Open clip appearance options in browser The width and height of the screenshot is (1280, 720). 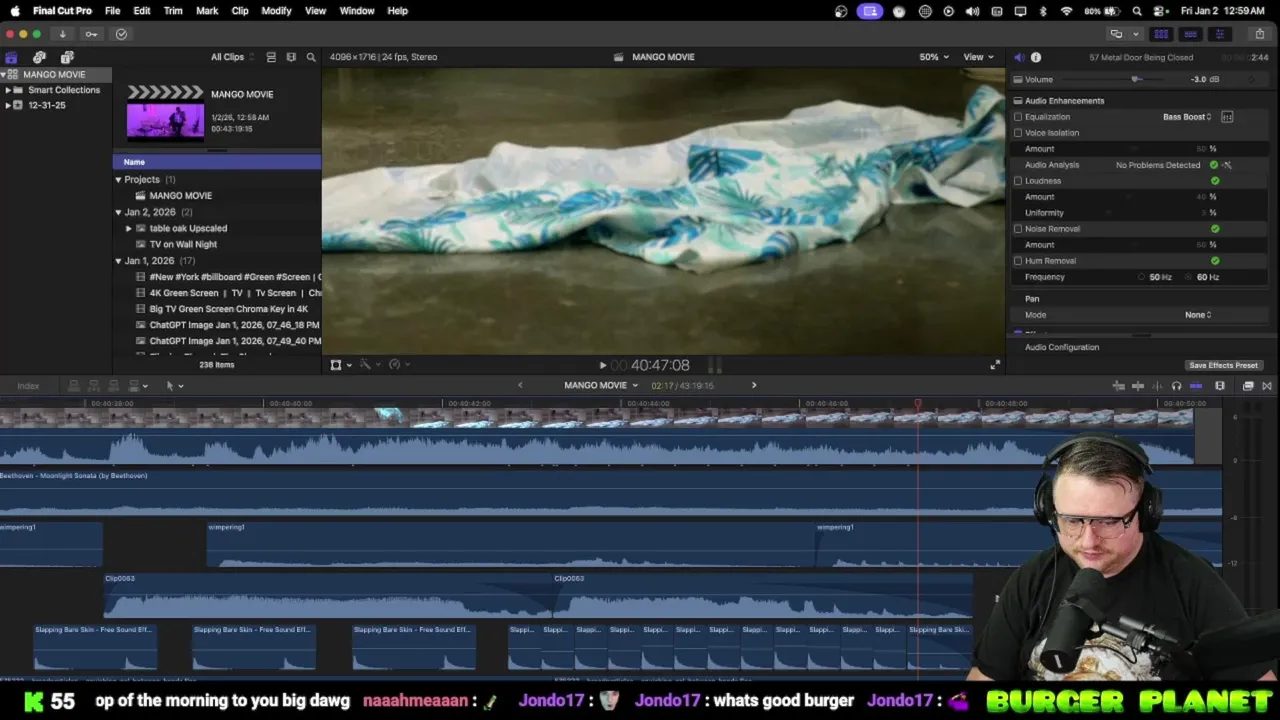pos(291,57)
